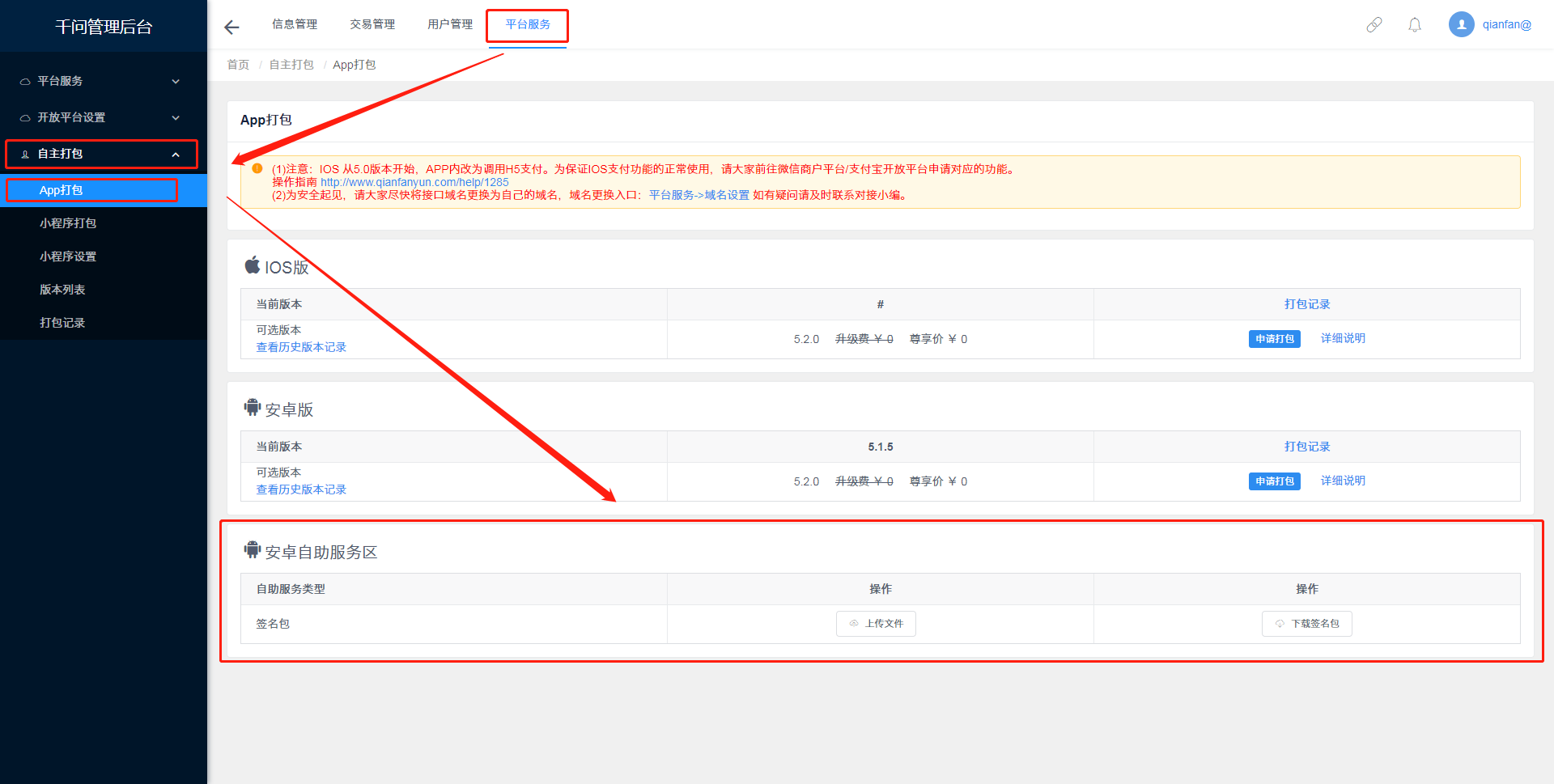
Task: Click the Apple logo beside IOS版
Action: [x=253, y=265]
